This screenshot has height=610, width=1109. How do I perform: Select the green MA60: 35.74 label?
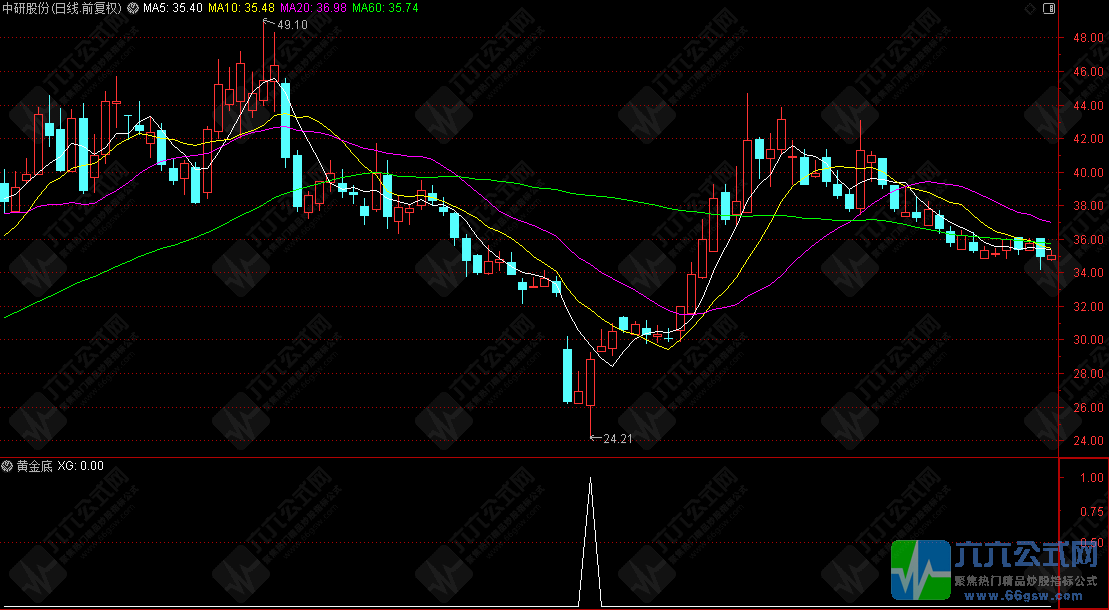click(x=385, y=8)
